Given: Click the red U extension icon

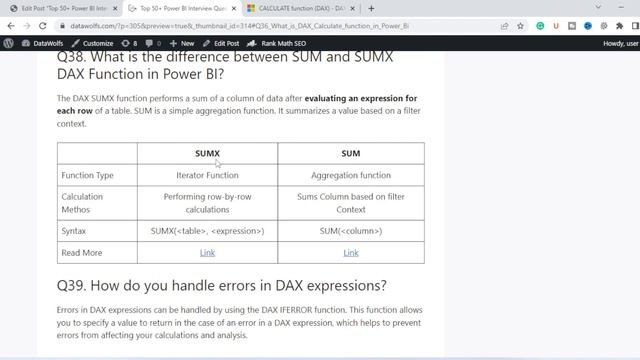Looking at the screenshot, I should (x=556, y=26).
